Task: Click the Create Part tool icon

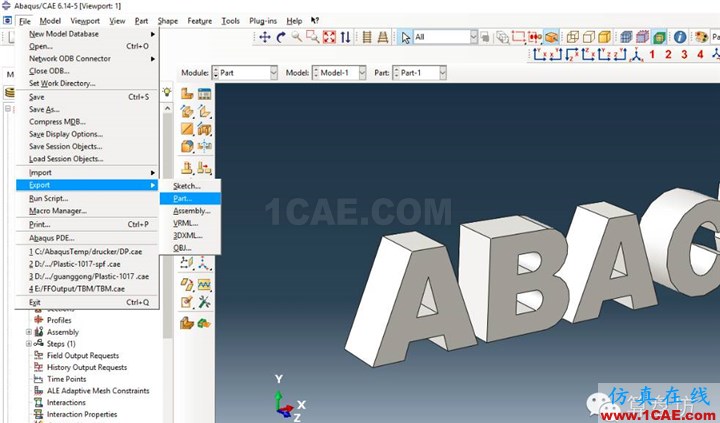Action: point(187,93)
